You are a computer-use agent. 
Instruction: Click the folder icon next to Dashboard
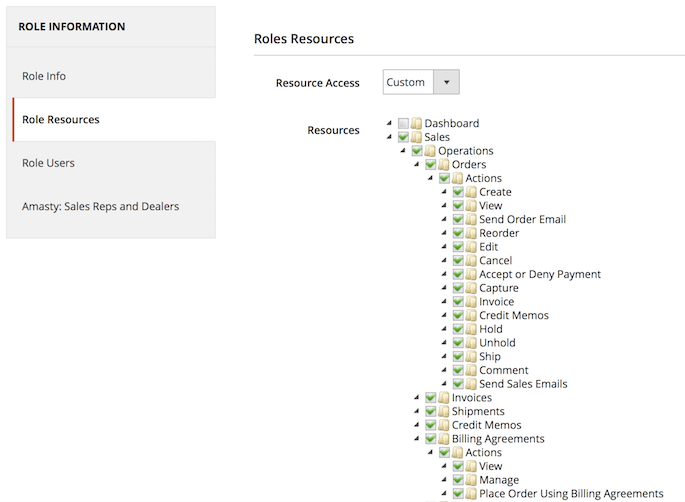point(416,124)
